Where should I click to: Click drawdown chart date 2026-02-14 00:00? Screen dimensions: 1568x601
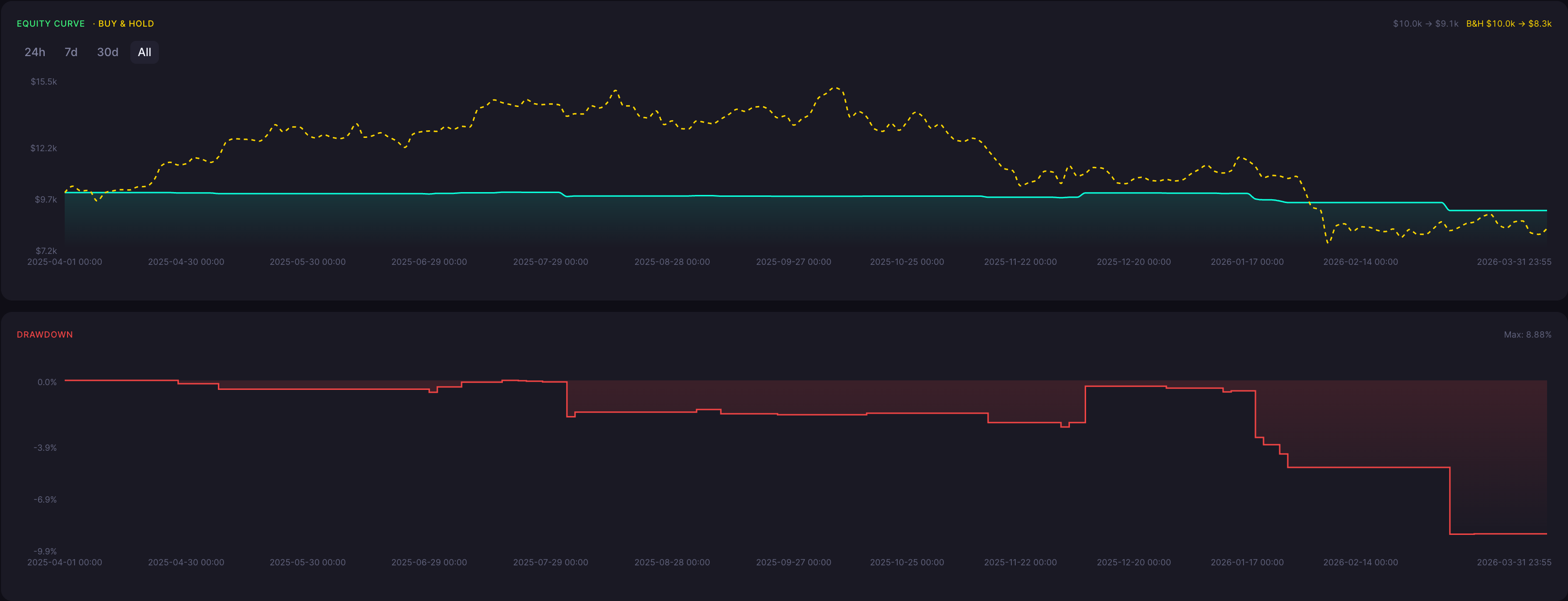coord(1361,562)
